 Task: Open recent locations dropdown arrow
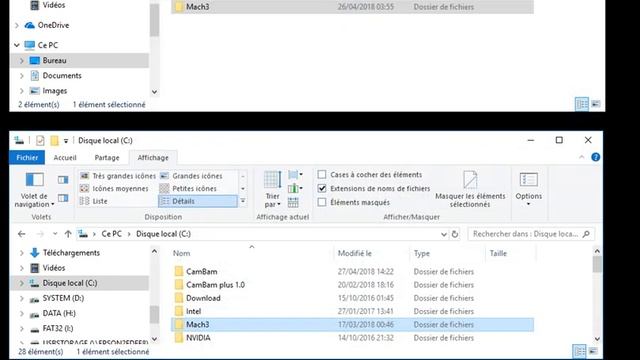[55, 234]
